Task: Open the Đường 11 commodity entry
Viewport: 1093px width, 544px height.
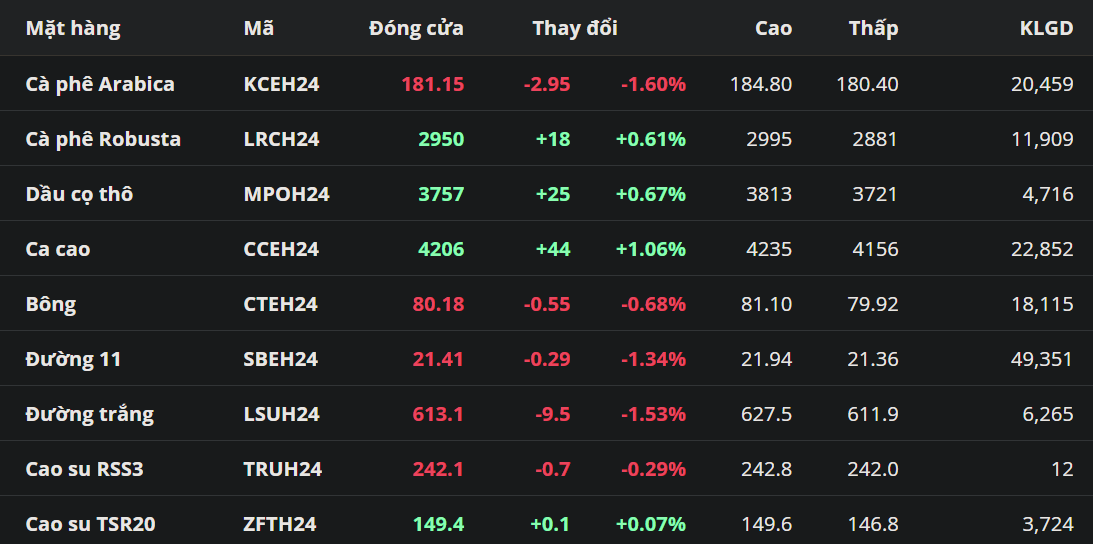Action: pos(73,359)
